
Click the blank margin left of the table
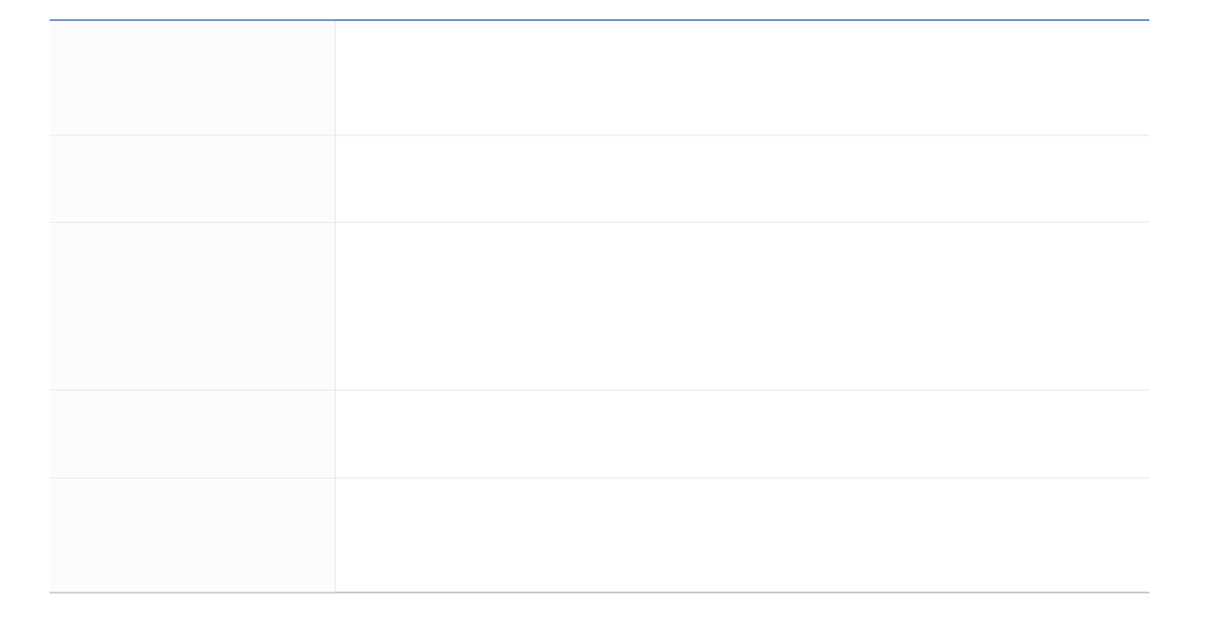point(24,306)
